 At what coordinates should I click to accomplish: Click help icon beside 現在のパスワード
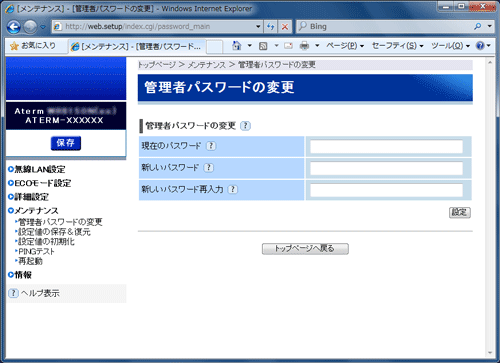[211, 146]
